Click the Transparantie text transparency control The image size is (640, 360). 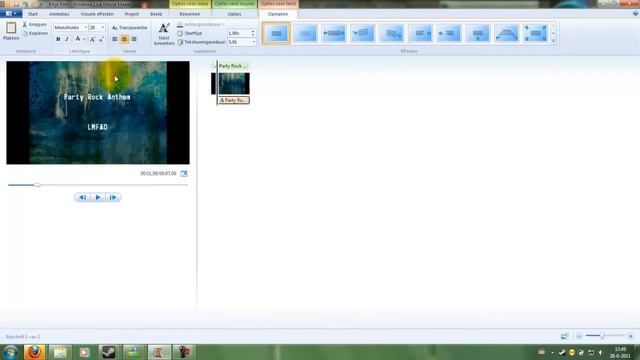coord(129,28)
